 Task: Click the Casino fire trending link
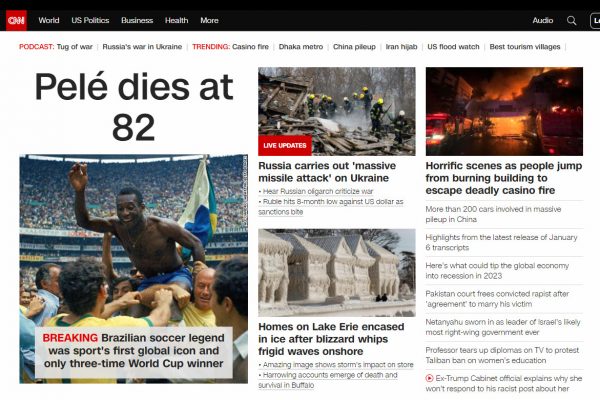[x=250, y=47]
